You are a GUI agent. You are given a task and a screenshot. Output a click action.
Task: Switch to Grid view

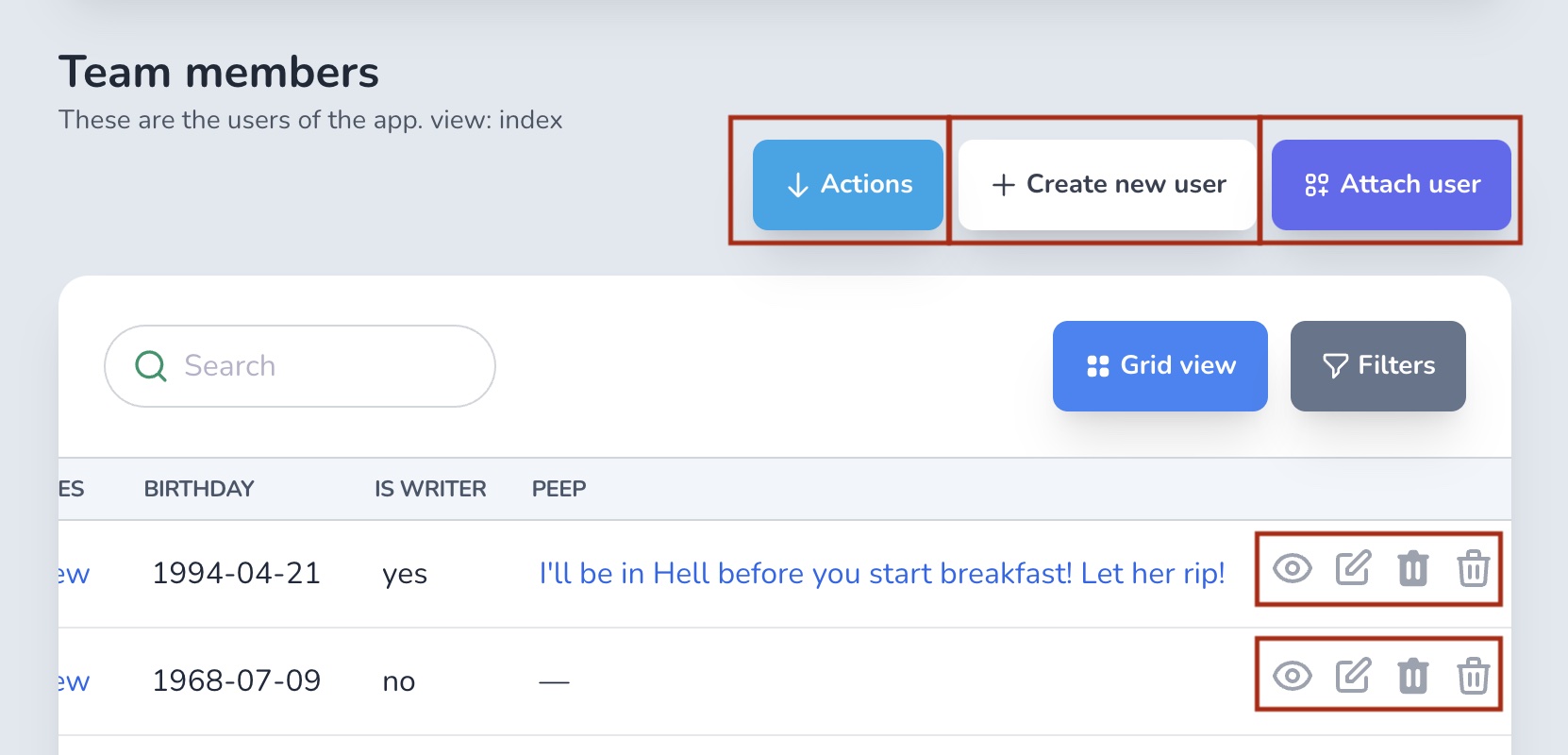pos(1160,366)
